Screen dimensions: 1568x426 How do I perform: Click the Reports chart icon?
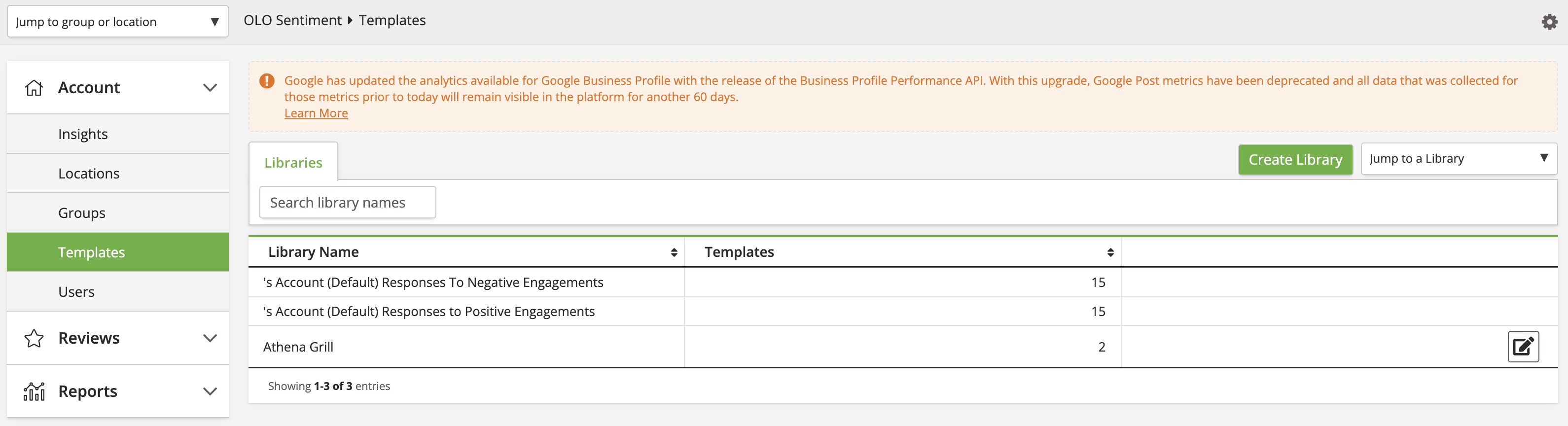coord(34,391)
